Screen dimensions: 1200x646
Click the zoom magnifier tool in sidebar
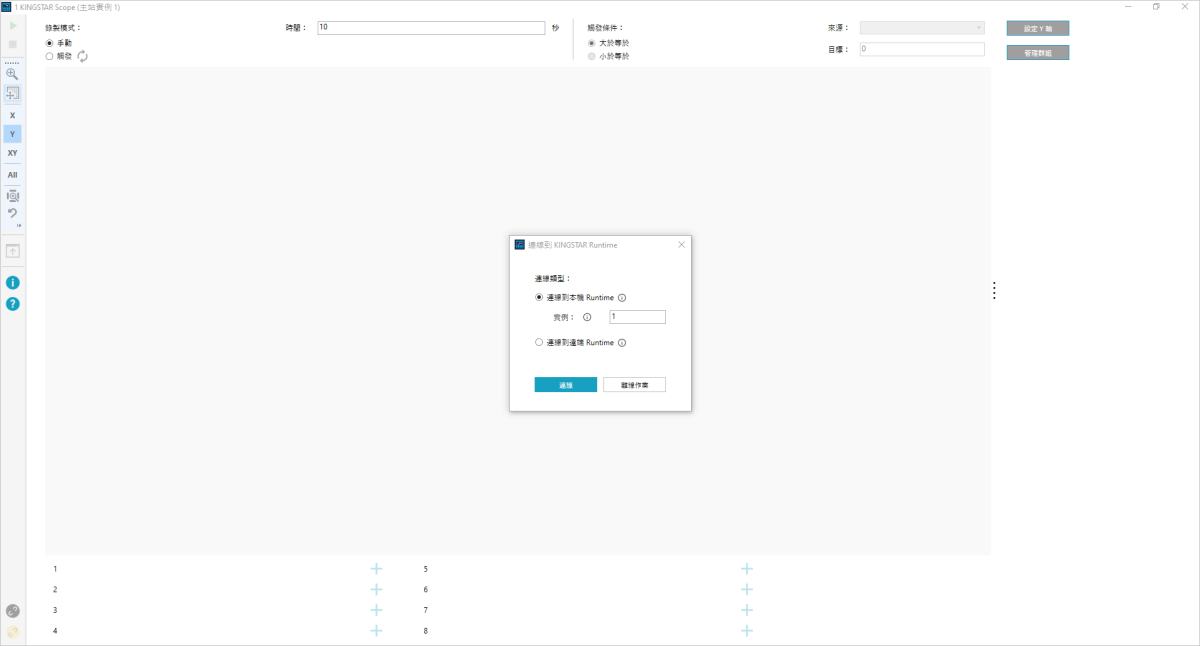click(x=12, y=74)
